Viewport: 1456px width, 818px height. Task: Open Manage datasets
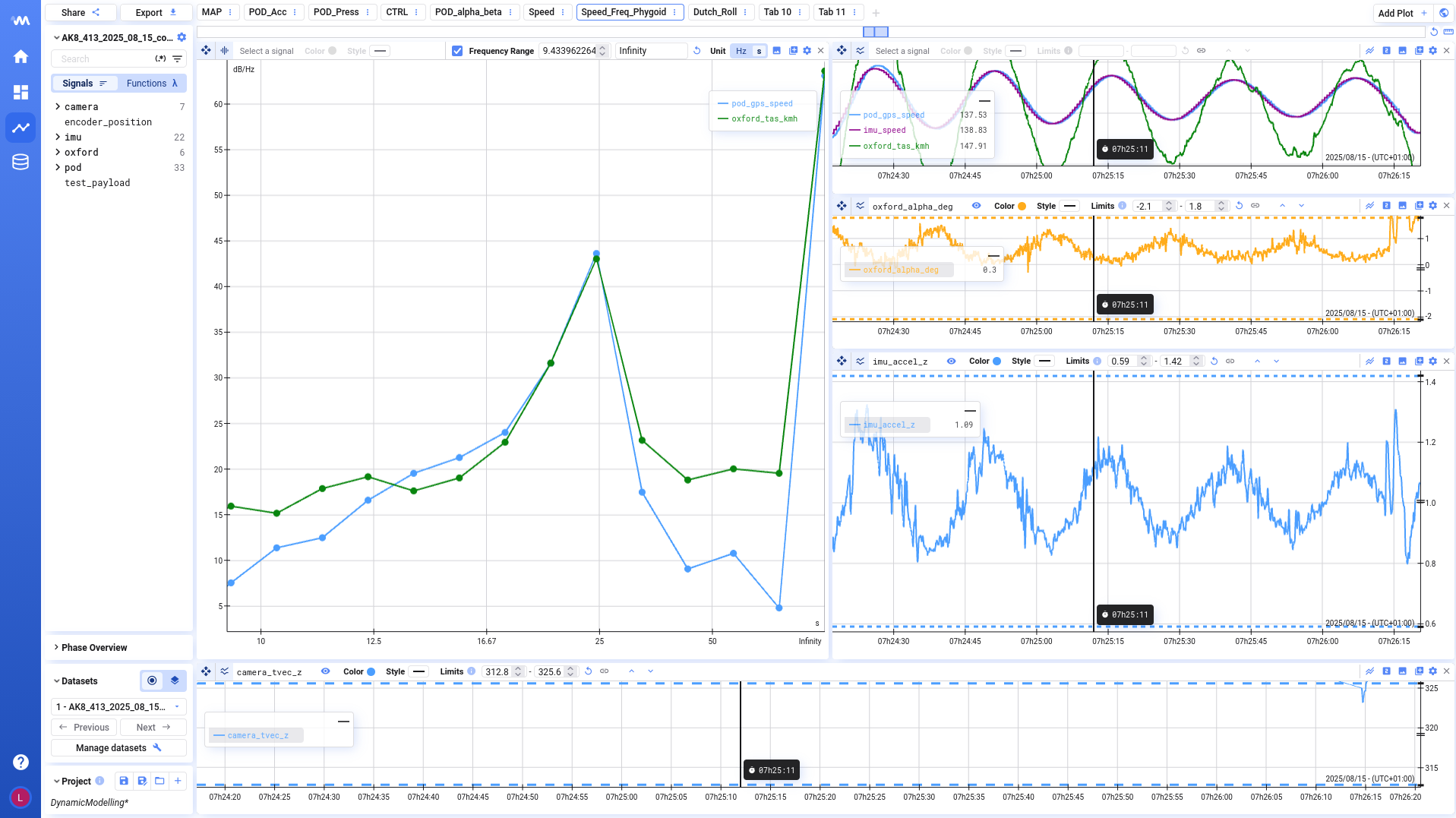[118, 748]
